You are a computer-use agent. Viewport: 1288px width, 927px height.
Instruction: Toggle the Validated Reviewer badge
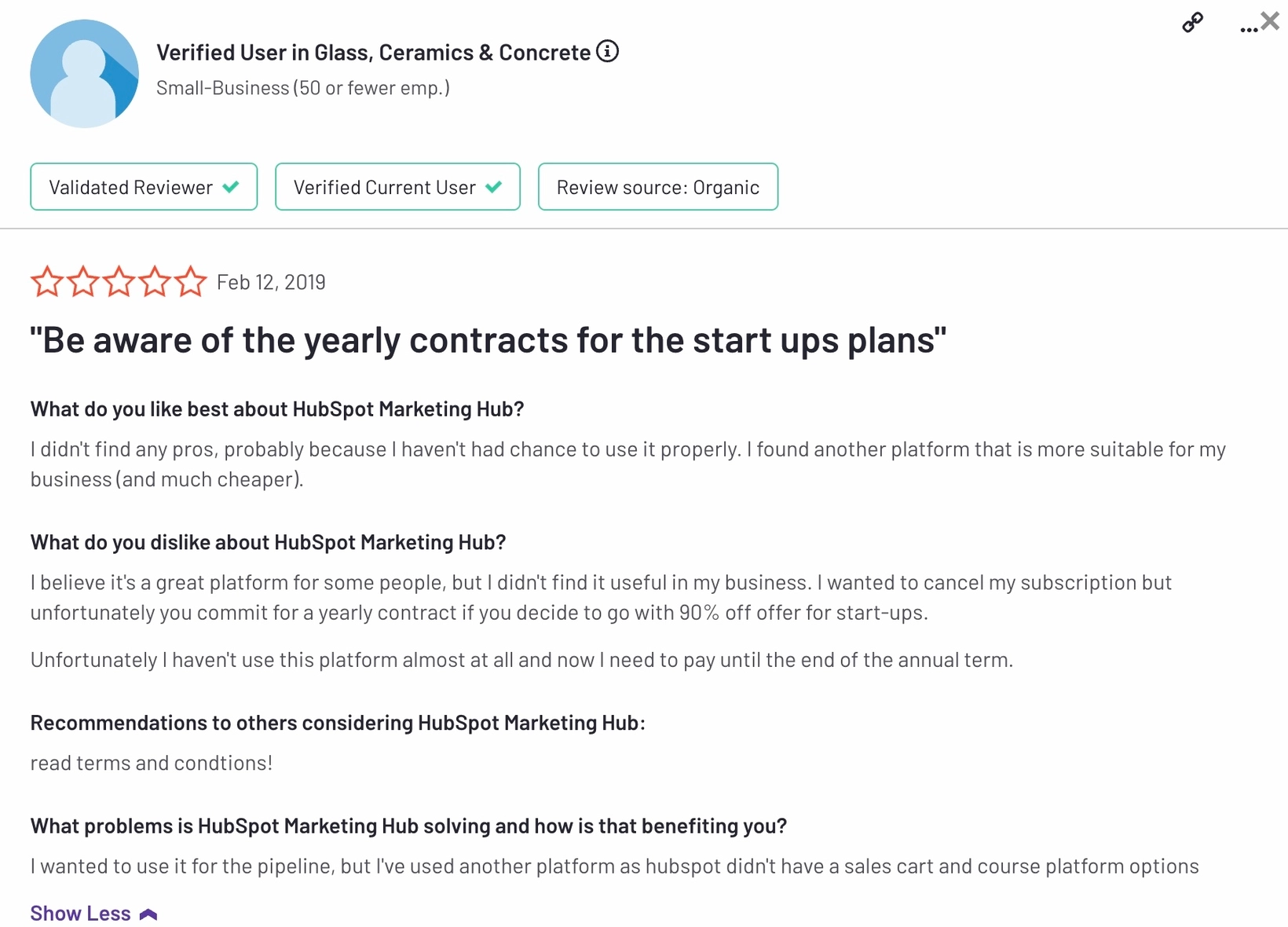(x=143, y=187)
